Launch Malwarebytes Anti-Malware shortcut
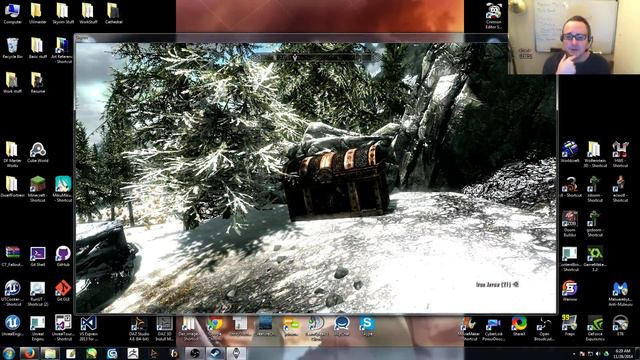This screenshot has height=360, width=640. click(x=620, y=293)
